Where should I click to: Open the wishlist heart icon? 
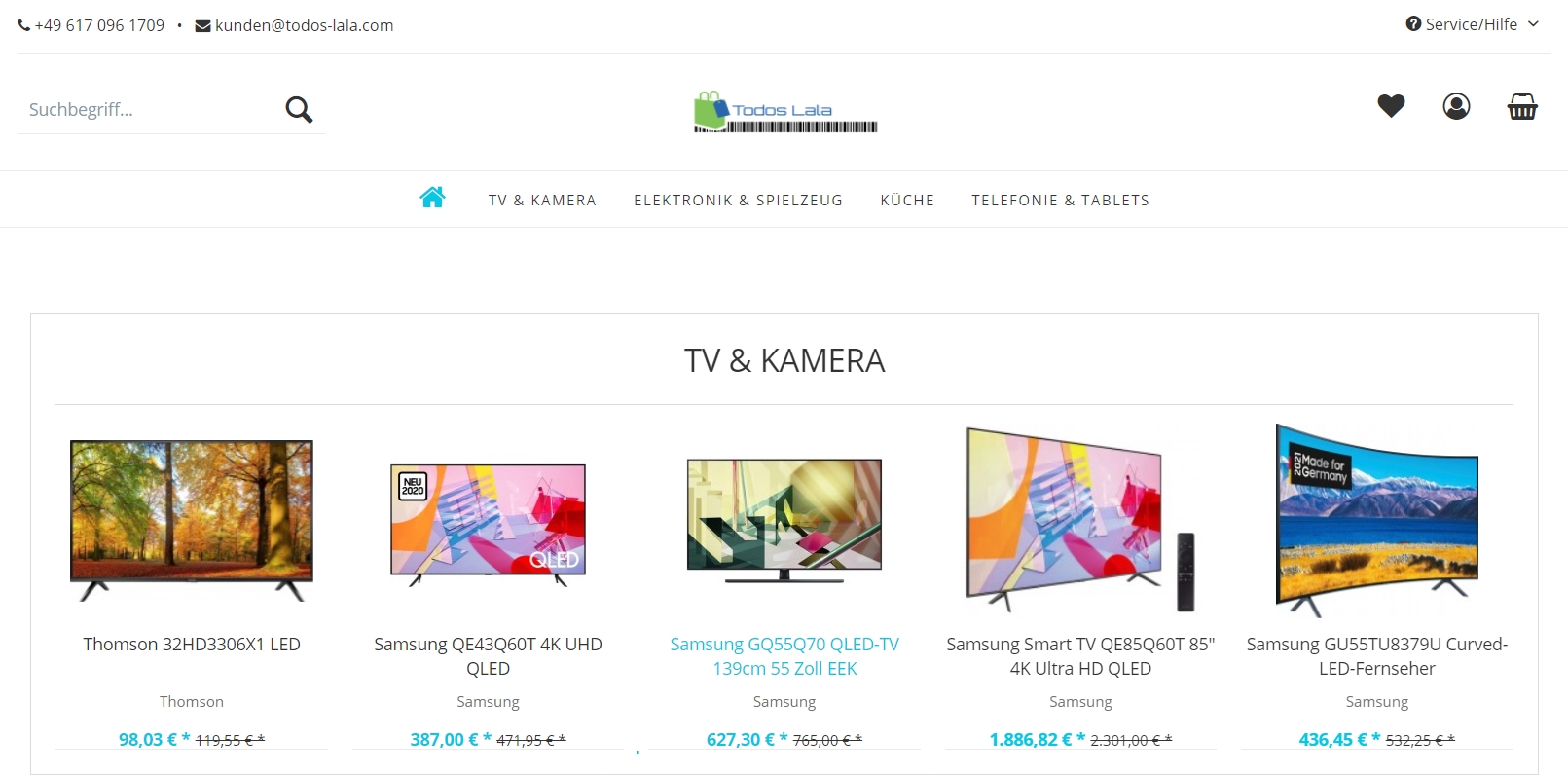click(x=1391, y=106)
